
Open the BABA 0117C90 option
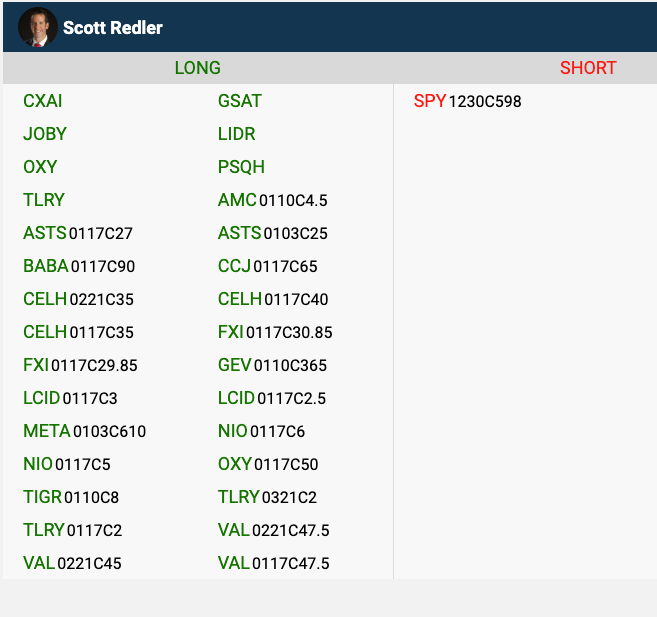pos(79,266)
